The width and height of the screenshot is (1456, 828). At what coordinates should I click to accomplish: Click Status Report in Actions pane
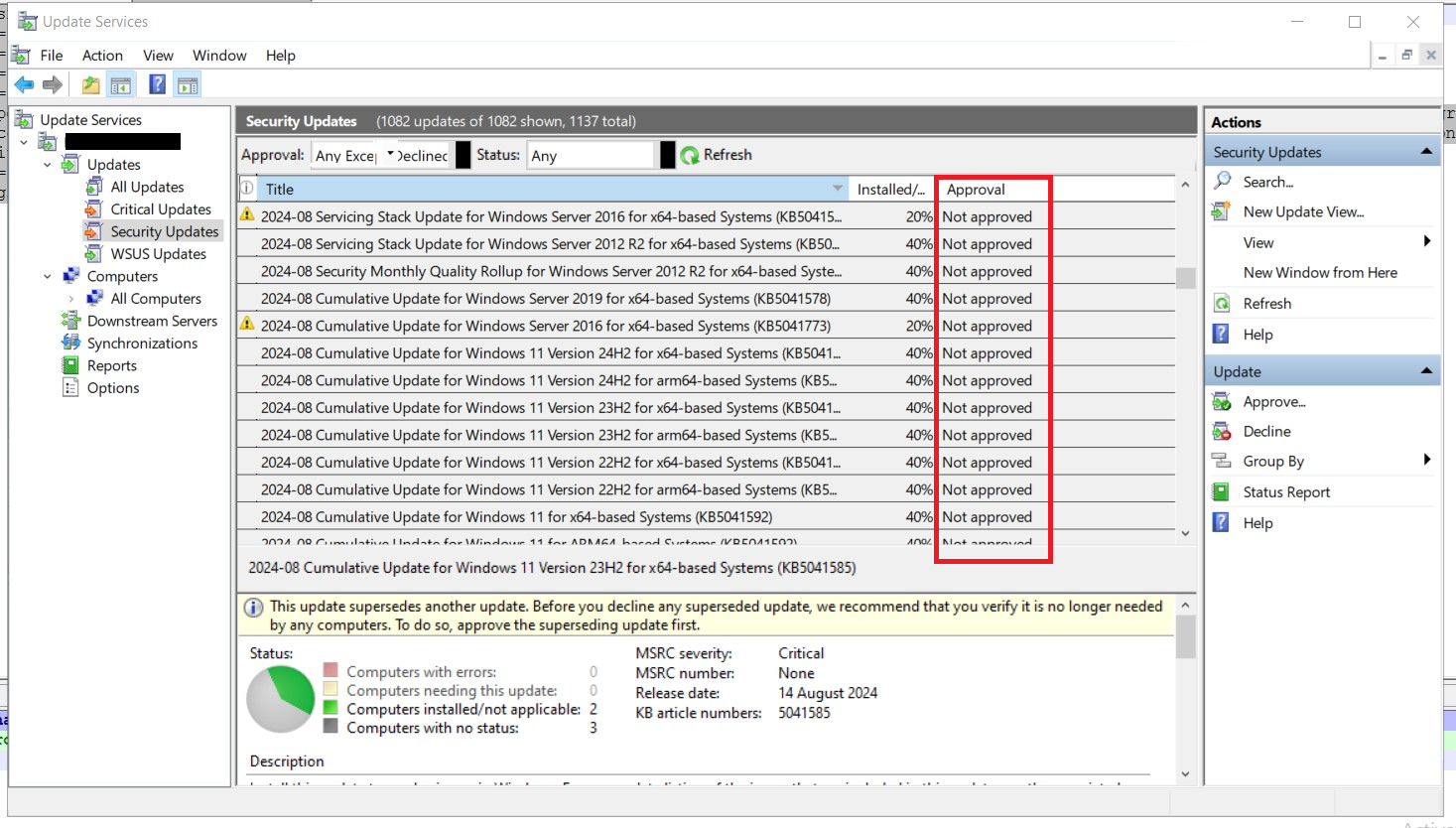click(x=1286, y=492)
